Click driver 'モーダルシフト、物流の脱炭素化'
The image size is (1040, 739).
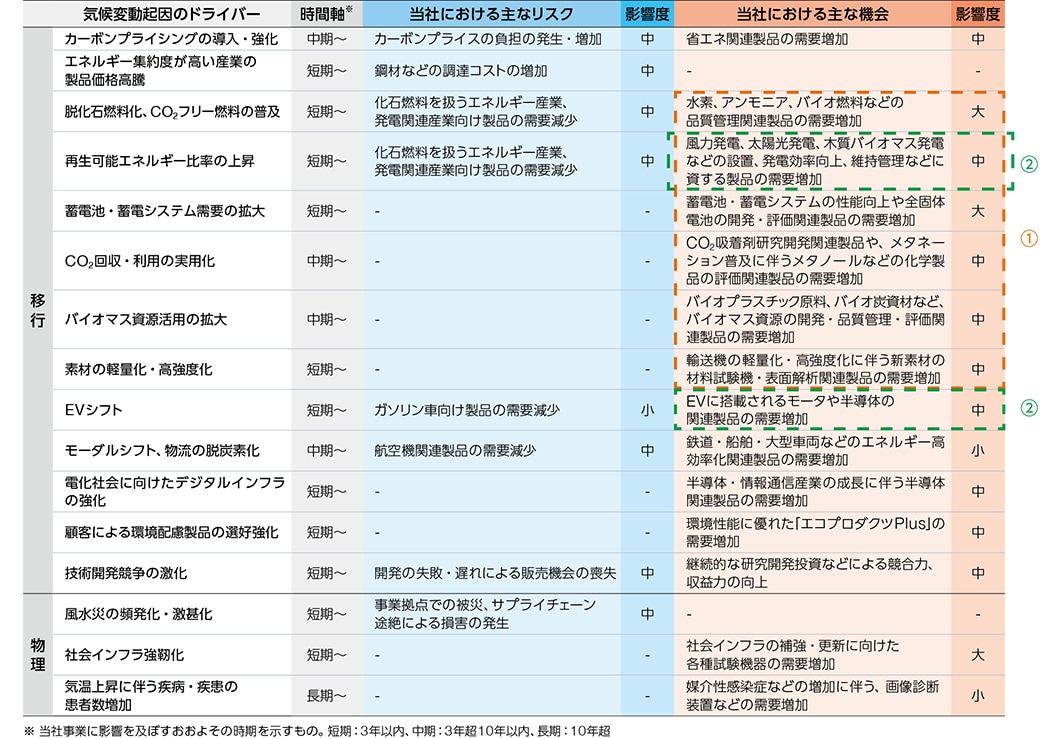(x=162, y=450)
